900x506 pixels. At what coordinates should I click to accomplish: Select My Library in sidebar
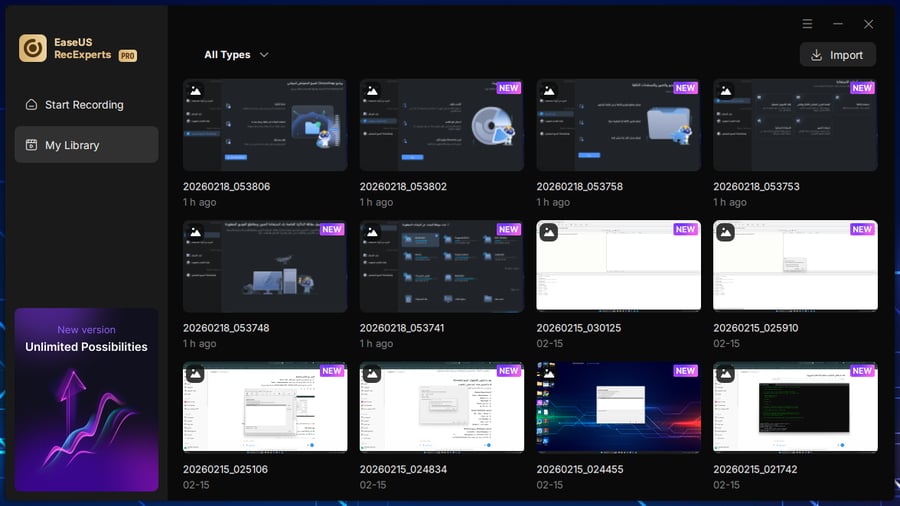coord(87,145)
